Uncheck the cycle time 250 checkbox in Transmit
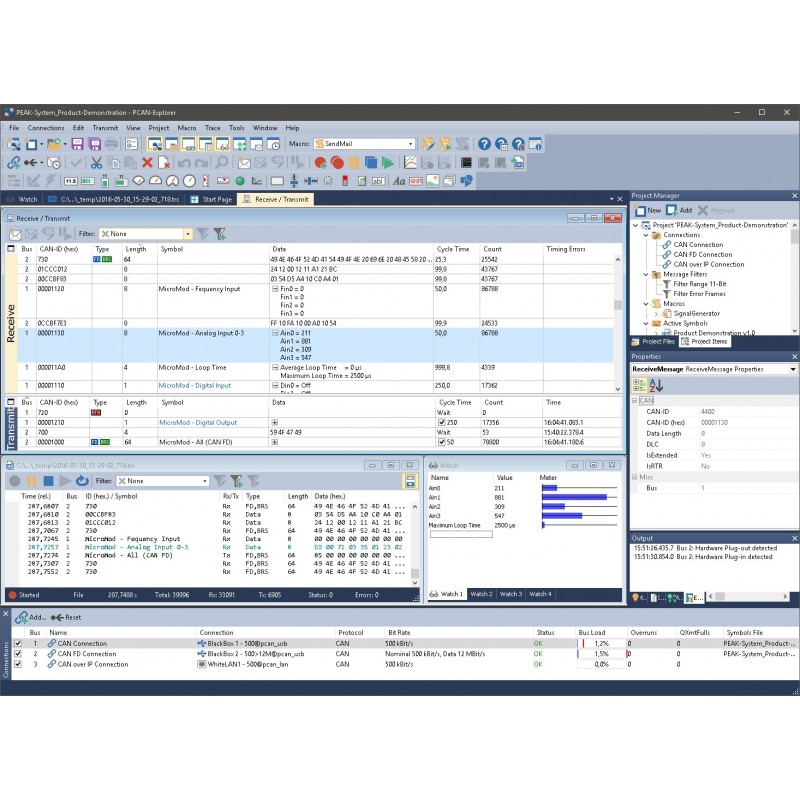The image size is (800, 800). click(442, 422)
